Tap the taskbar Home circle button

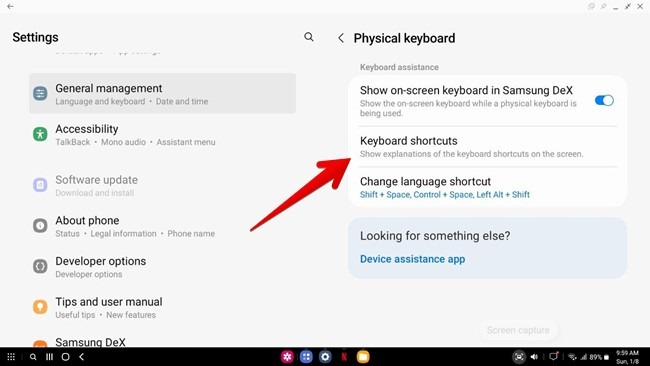[65, 357]
